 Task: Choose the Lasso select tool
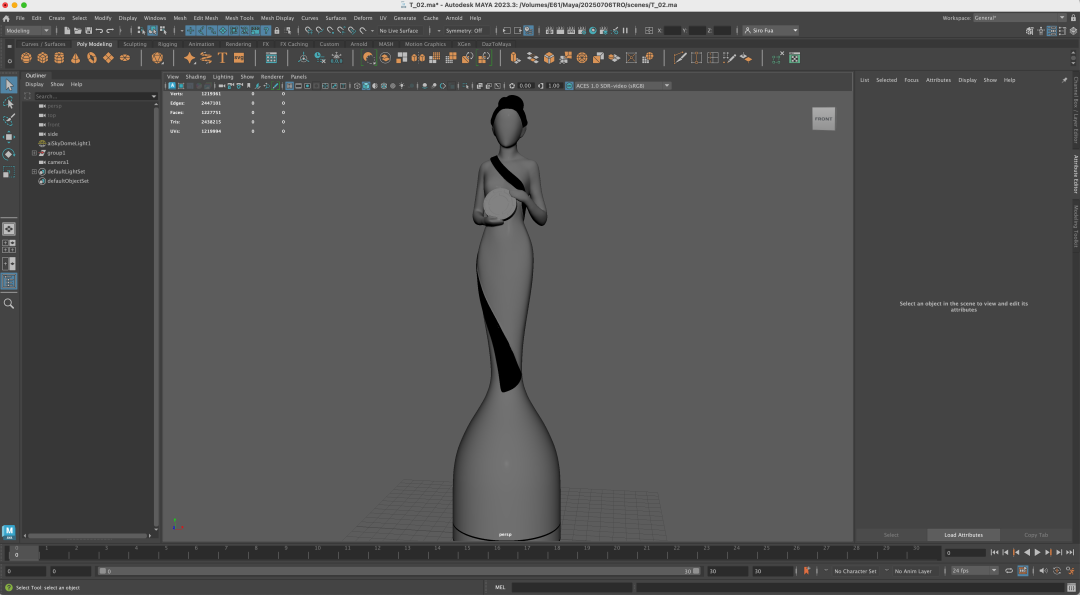pyautogui.click(x=9, y=102)
